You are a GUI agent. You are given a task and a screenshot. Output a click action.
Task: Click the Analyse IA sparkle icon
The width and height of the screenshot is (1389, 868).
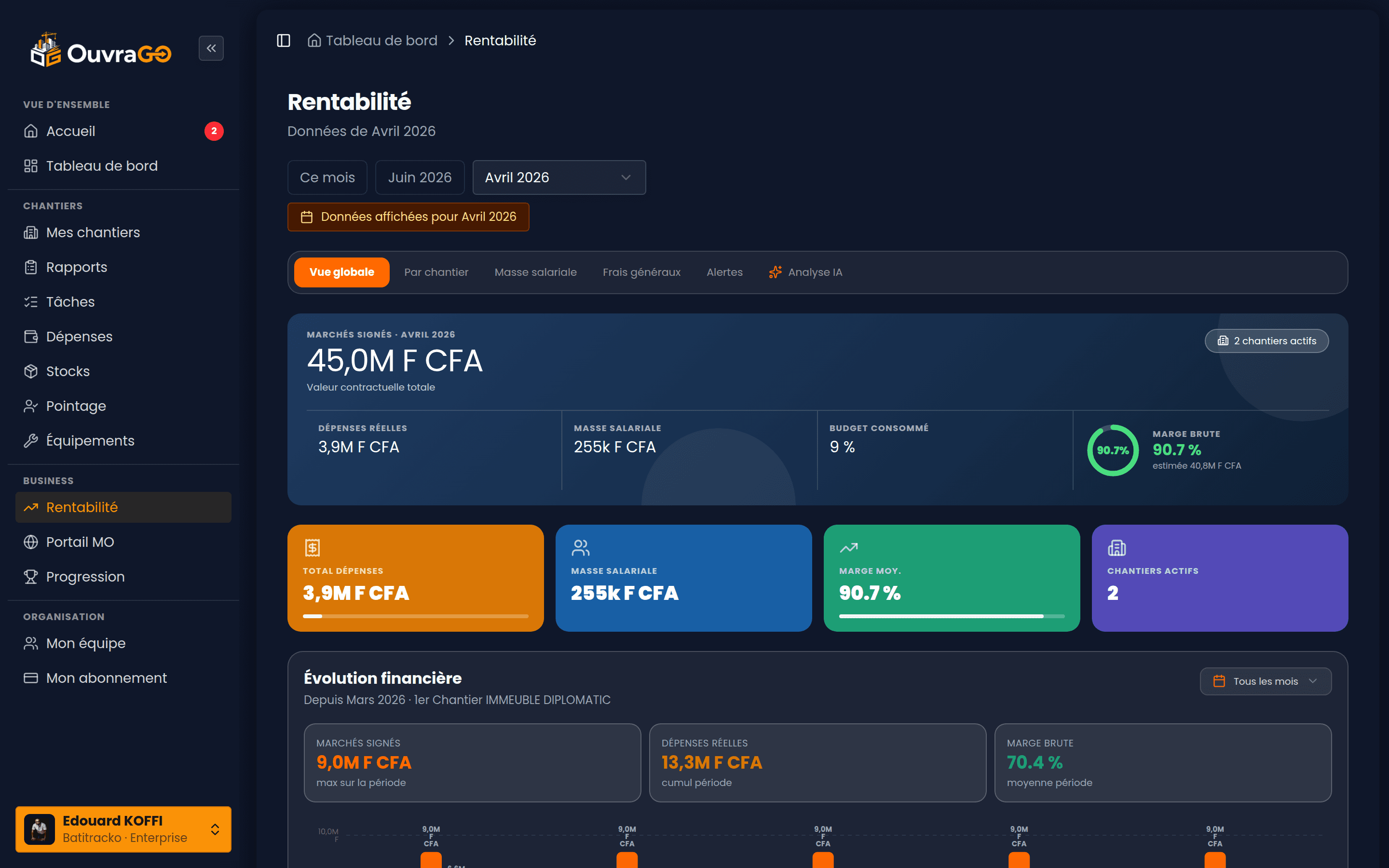point(776,272)
